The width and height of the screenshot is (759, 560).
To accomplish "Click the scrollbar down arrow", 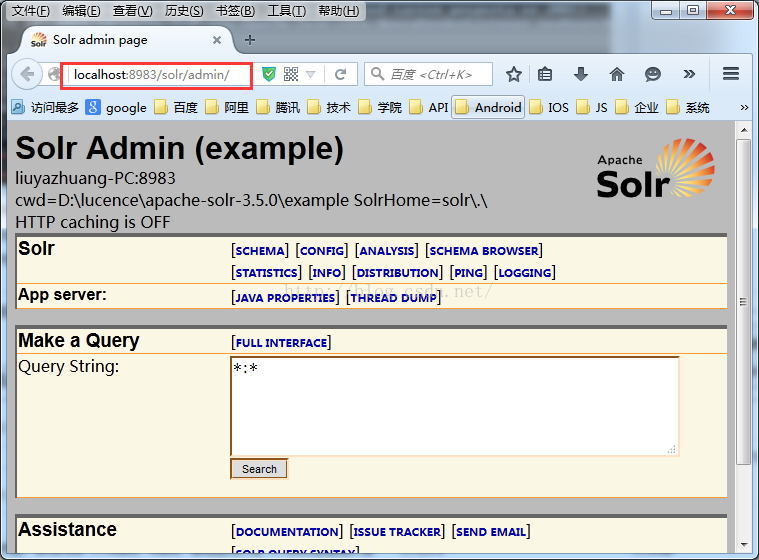I will 744,545.
